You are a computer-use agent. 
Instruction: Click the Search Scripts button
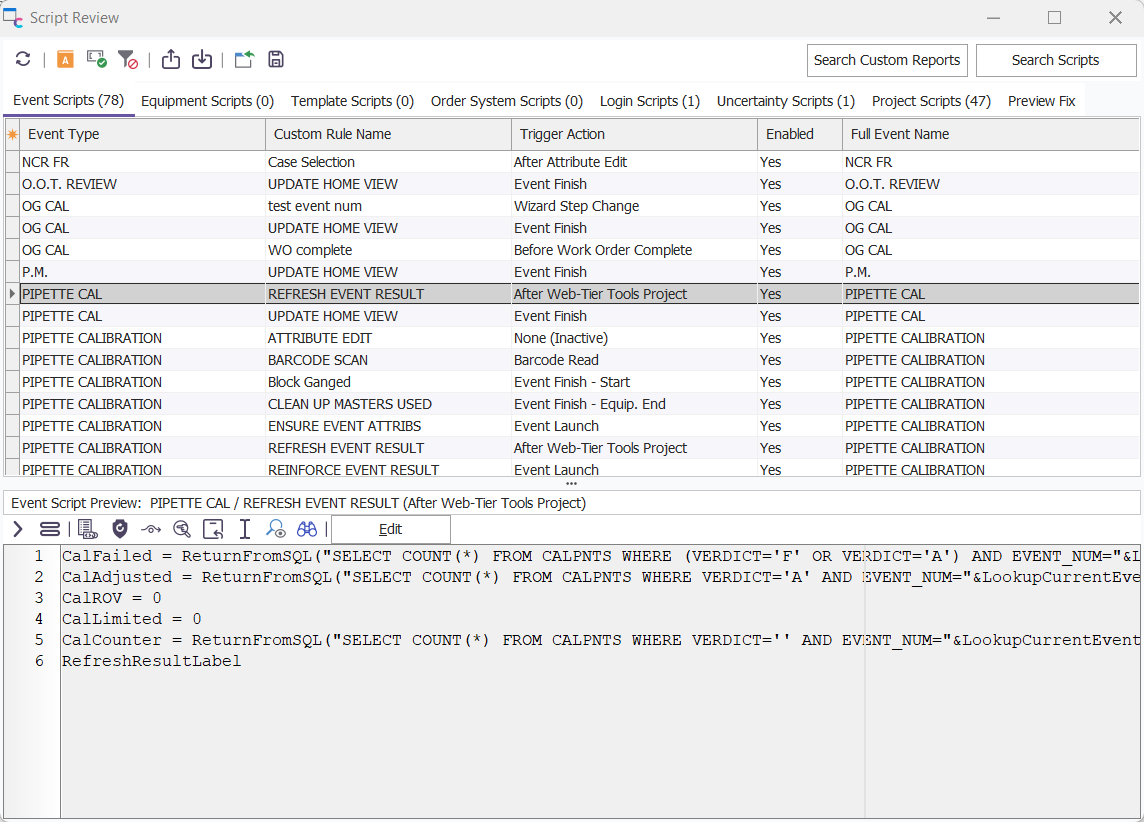tap(1055, 60)
